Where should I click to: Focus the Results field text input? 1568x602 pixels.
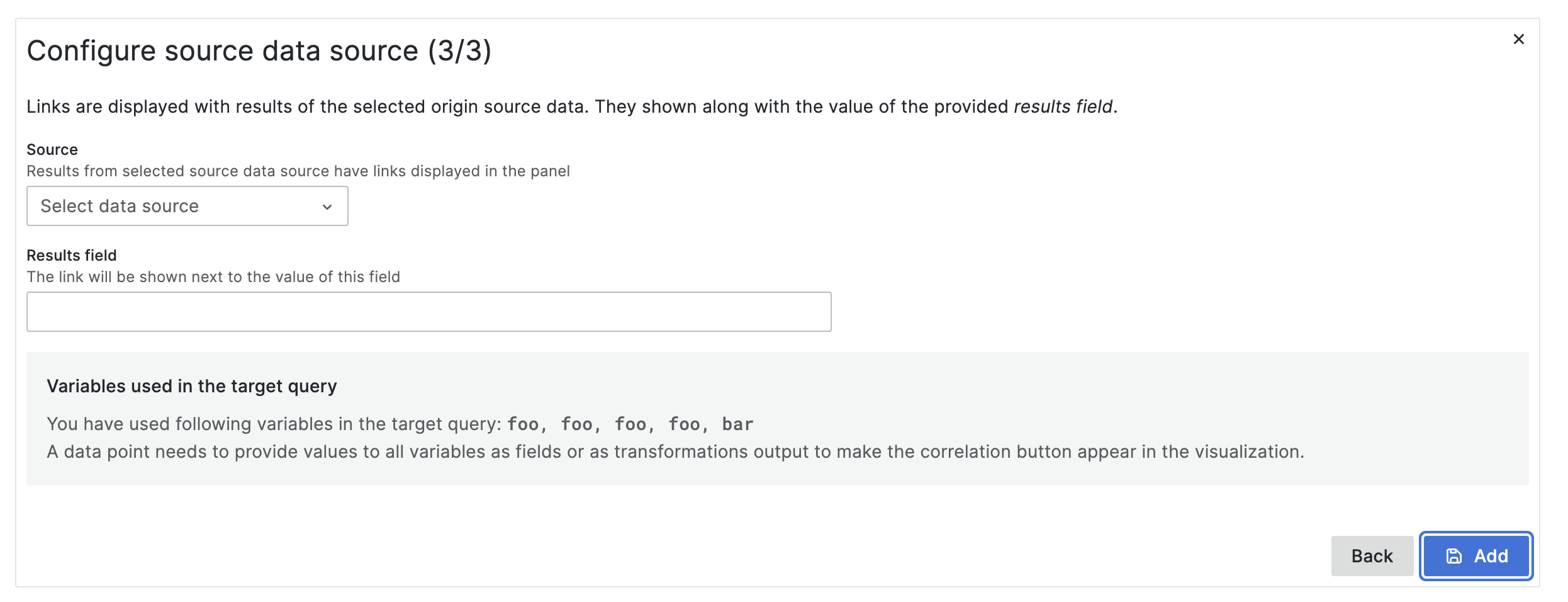428,312
